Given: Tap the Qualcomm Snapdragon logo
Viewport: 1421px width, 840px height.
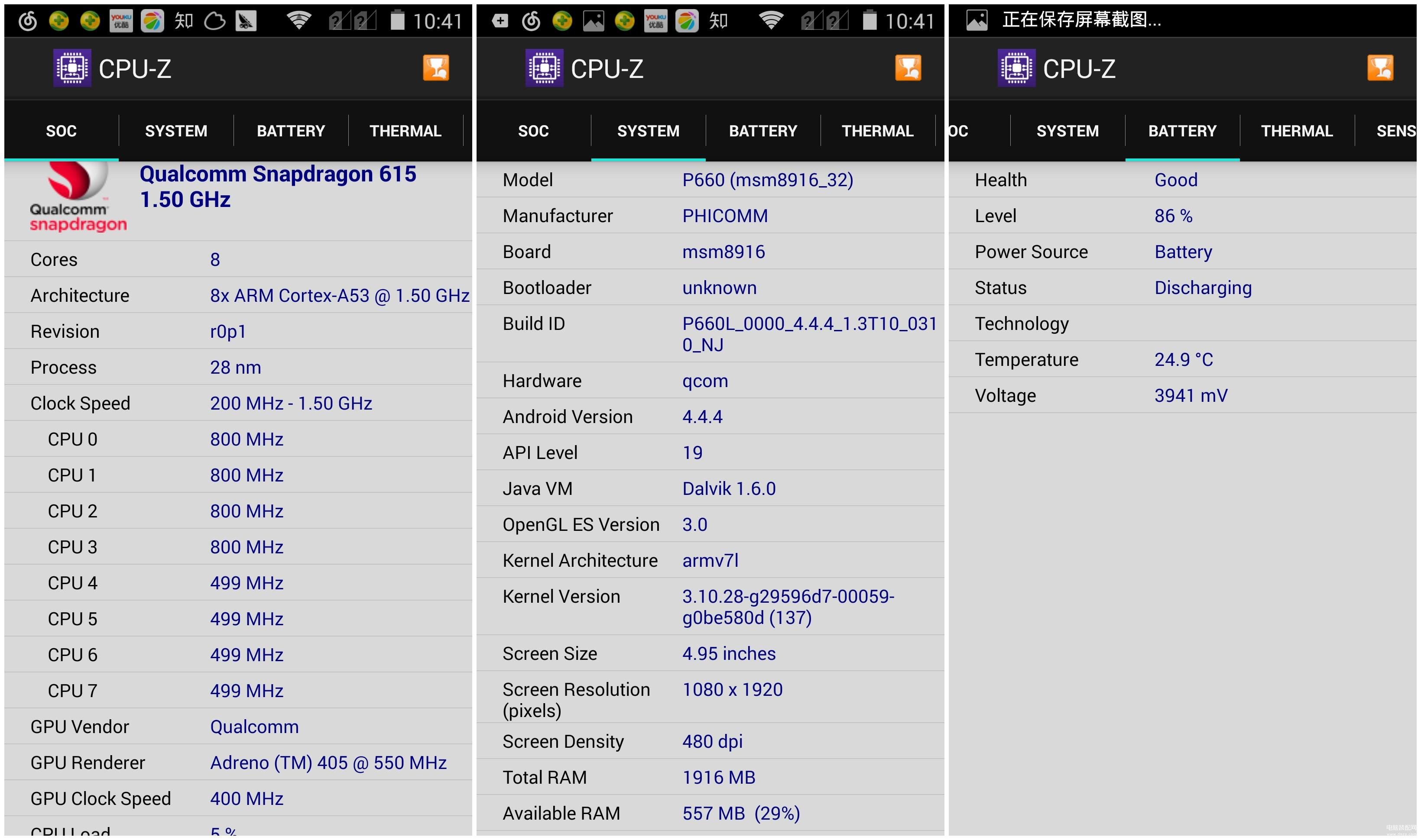Looking at the screenshot, I should [x=78, y=197].
